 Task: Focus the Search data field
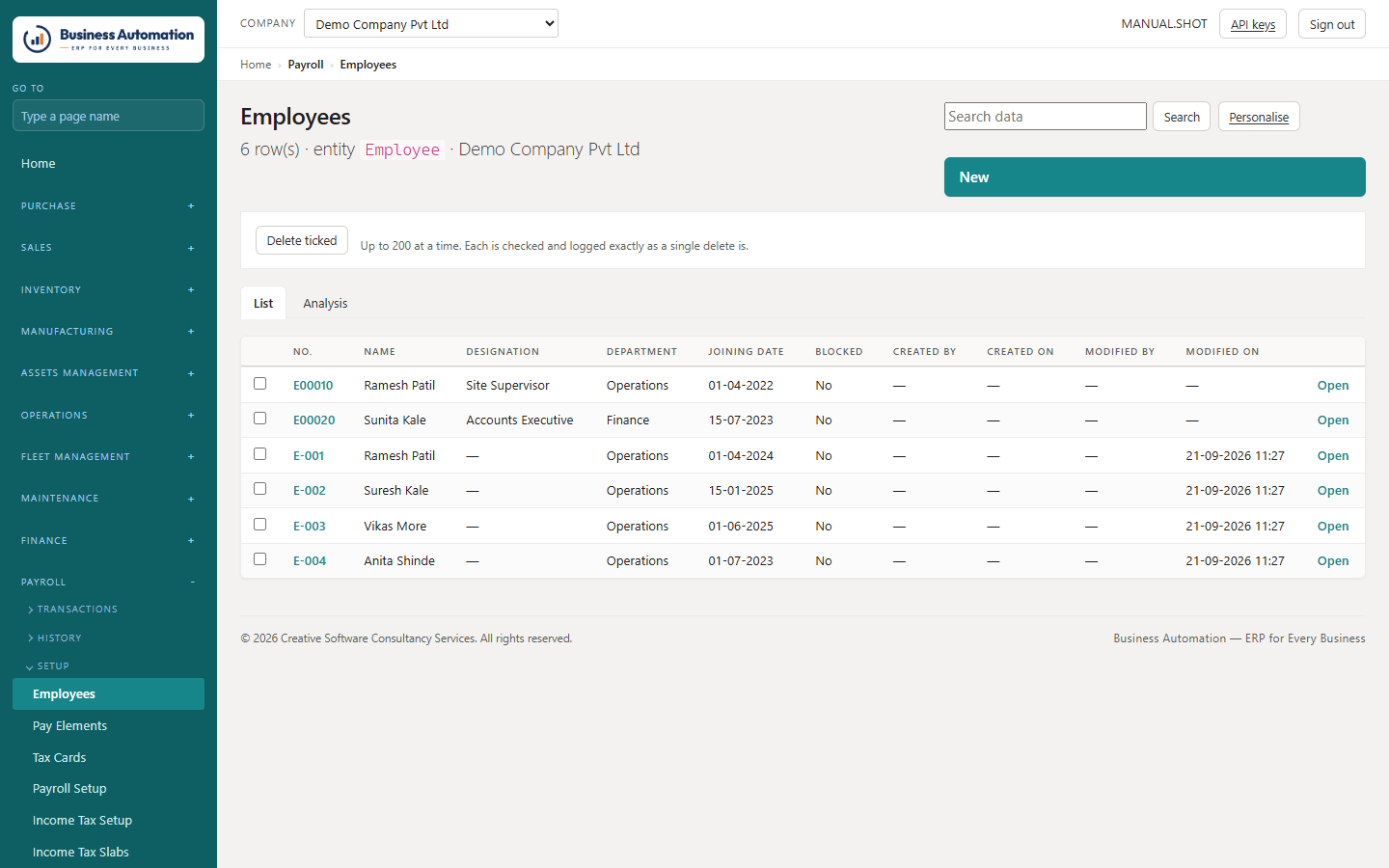(x=1046, y=117)
